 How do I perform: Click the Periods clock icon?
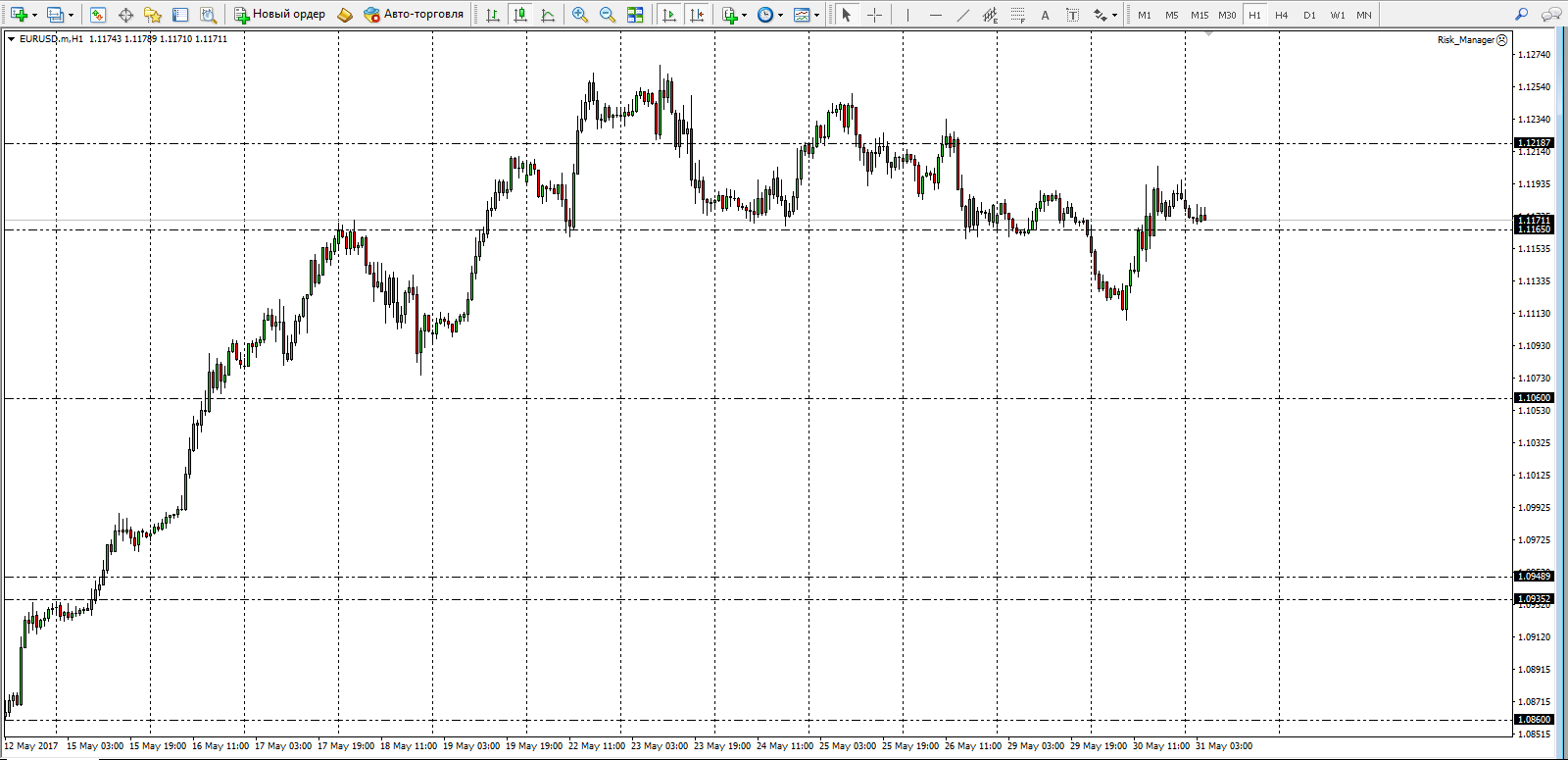click(765, 15)
